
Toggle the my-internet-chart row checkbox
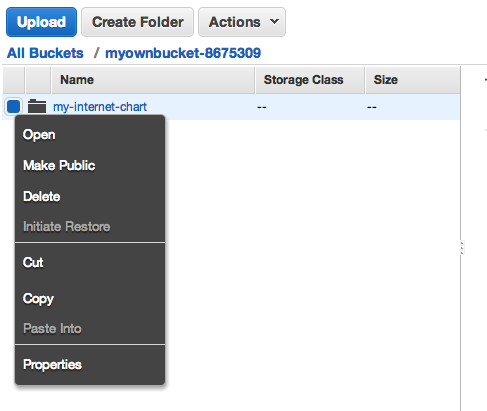(x=13, y=106)
